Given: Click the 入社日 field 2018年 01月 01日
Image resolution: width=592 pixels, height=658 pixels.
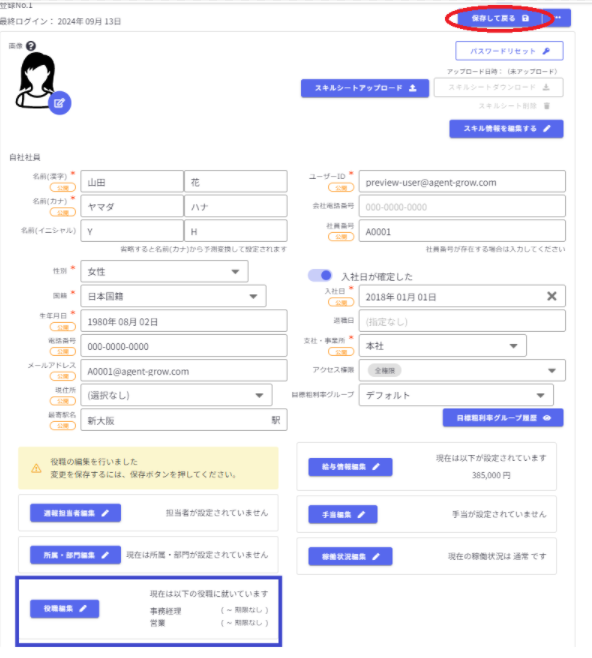Looking at the screenshot, I should (462, 296).
